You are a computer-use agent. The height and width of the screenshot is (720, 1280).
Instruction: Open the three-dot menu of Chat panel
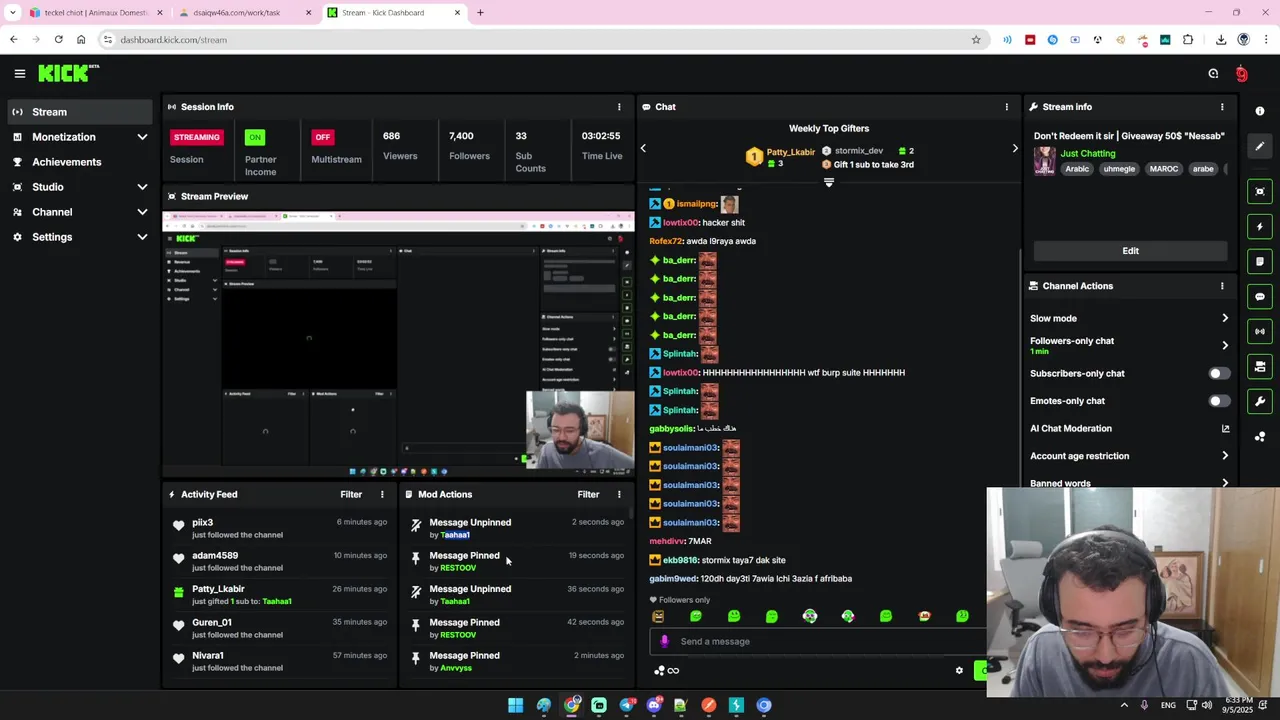tap(1007, 107)
